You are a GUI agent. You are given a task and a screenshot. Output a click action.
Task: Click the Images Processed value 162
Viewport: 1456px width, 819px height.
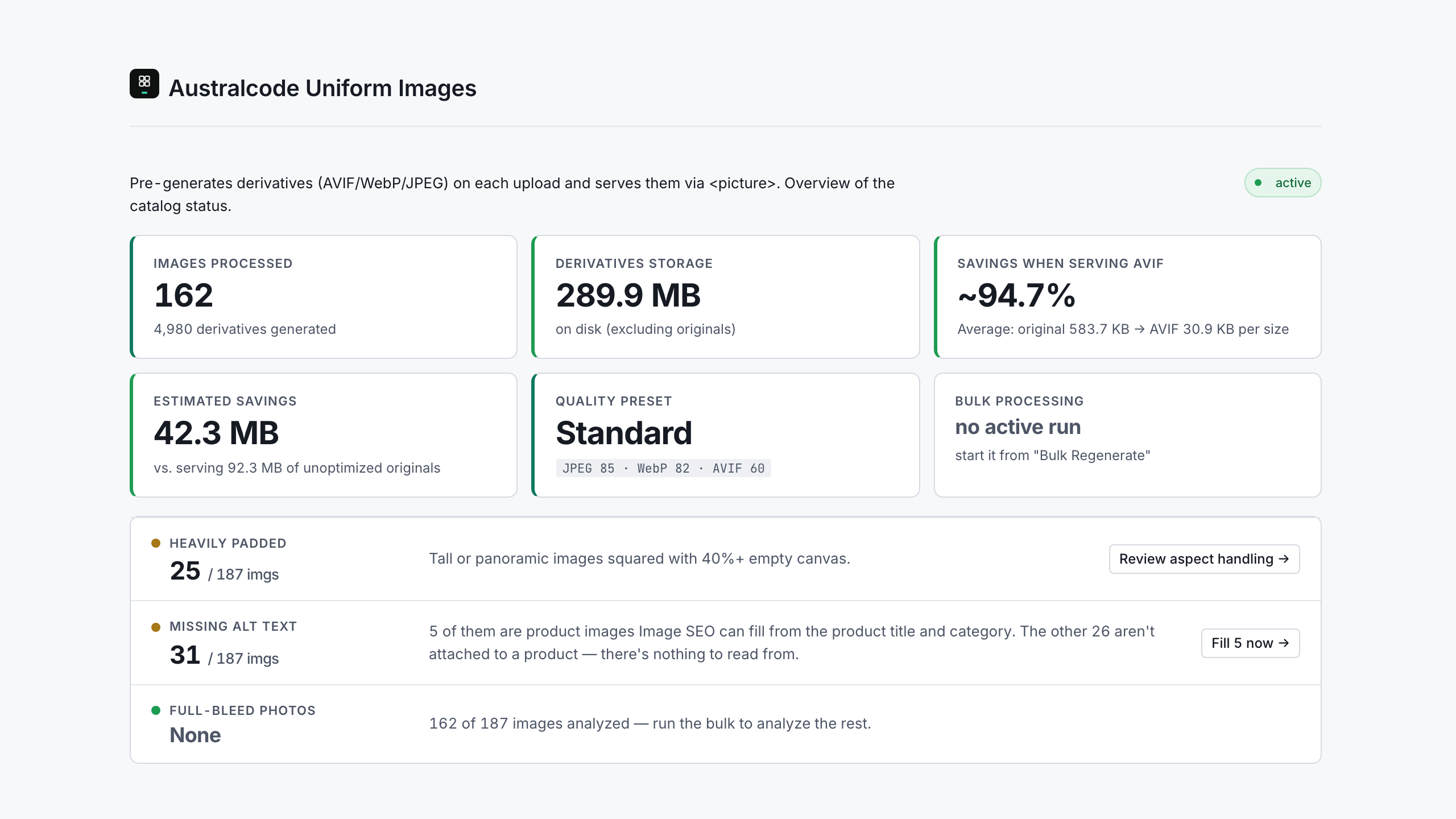(184, 295)
